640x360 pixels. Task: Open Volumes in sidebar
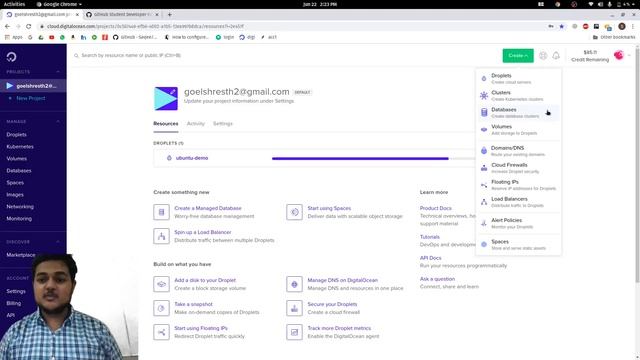click(16, 159)
